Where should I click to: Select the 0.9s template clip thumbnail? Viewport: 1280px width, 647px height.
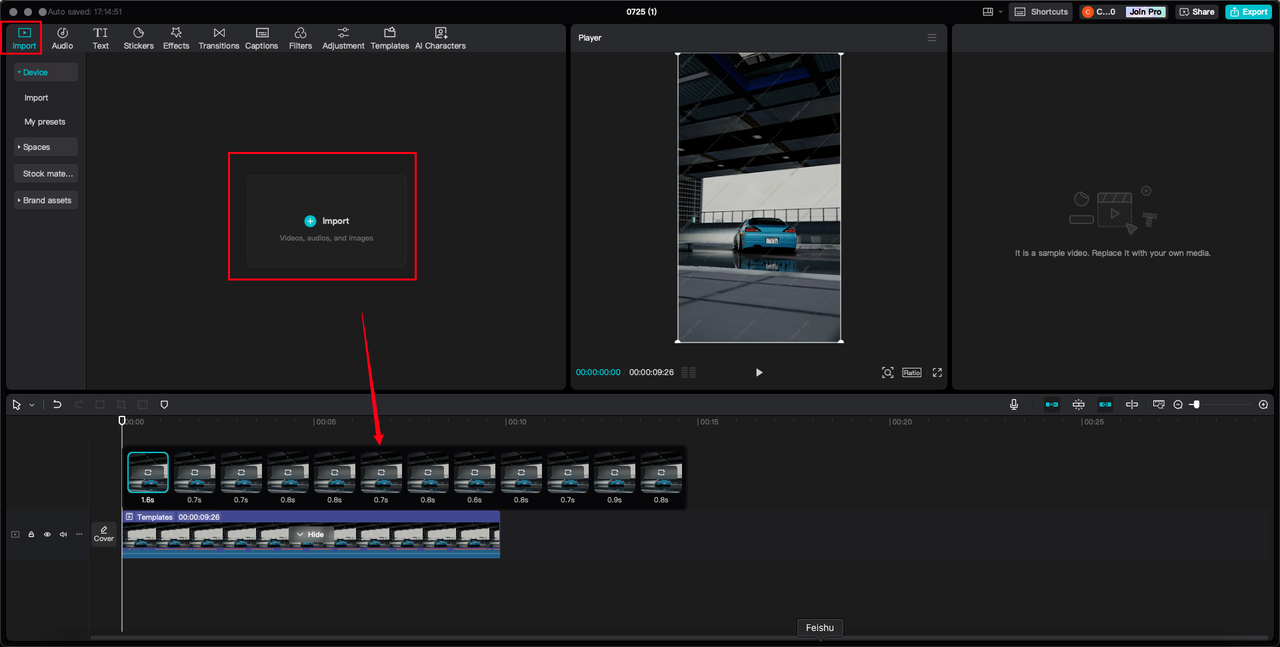614,473
